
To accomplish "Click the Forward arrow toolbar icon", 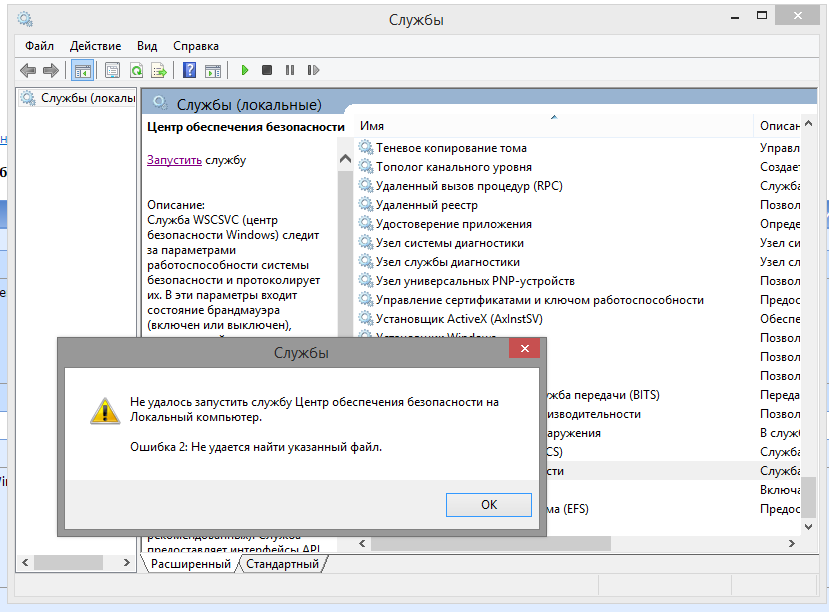I will [x=50, y=70].
